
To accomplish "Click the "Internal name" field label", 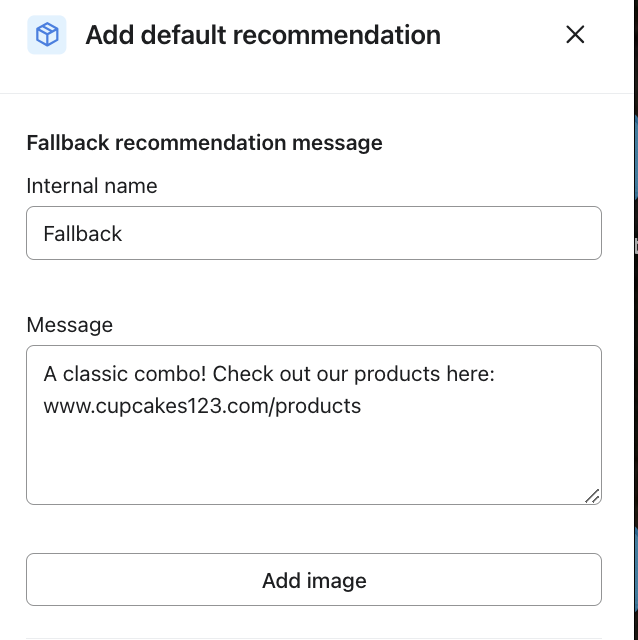I will 92,186.
